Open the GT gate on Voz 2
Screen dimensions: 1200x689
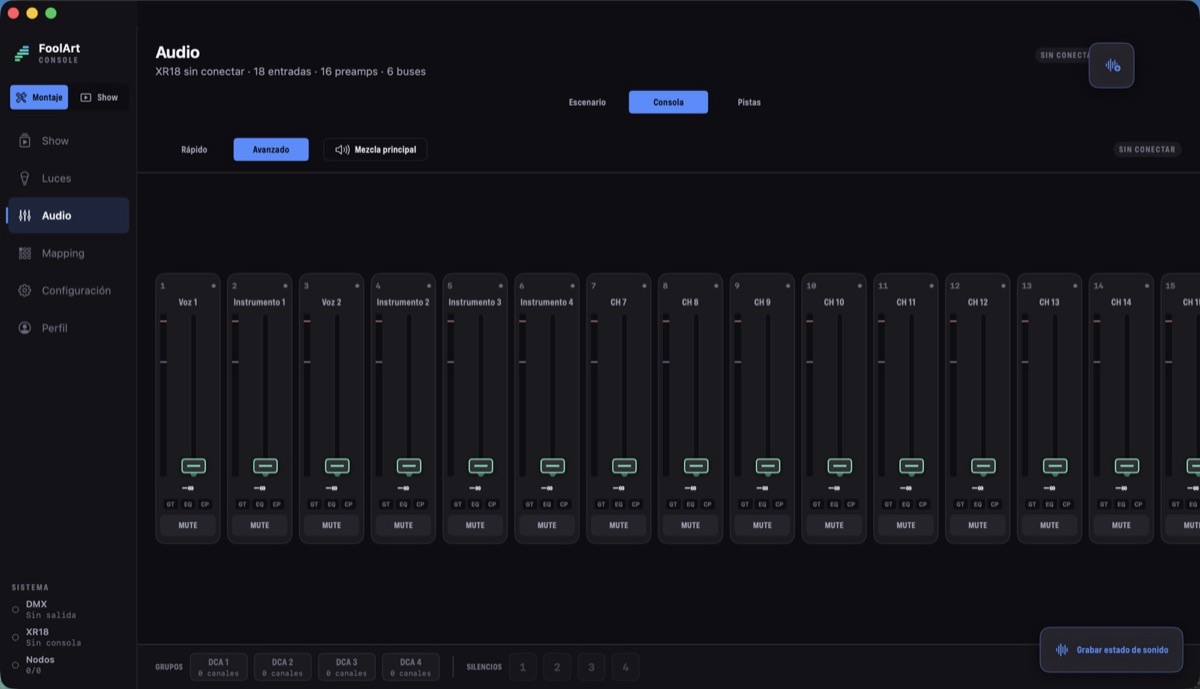coord(314,504)
